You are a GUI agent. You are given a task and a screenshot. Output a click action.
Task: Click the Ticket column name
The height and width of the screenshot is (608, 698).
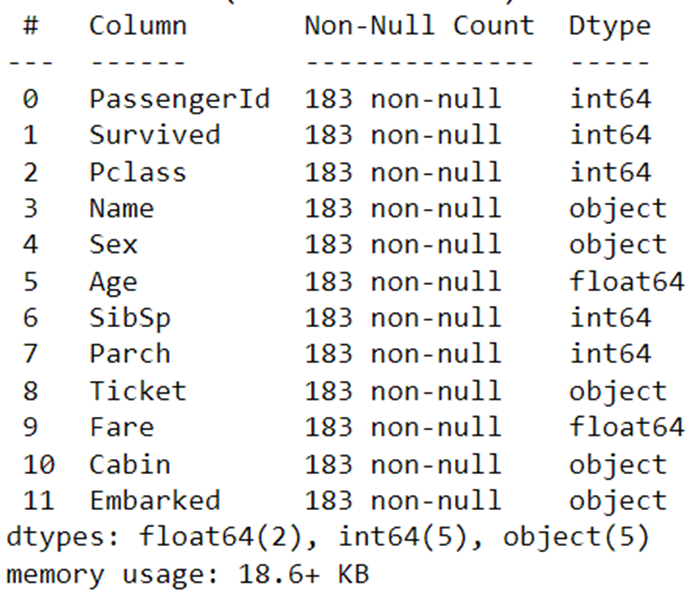pos(137,391)
